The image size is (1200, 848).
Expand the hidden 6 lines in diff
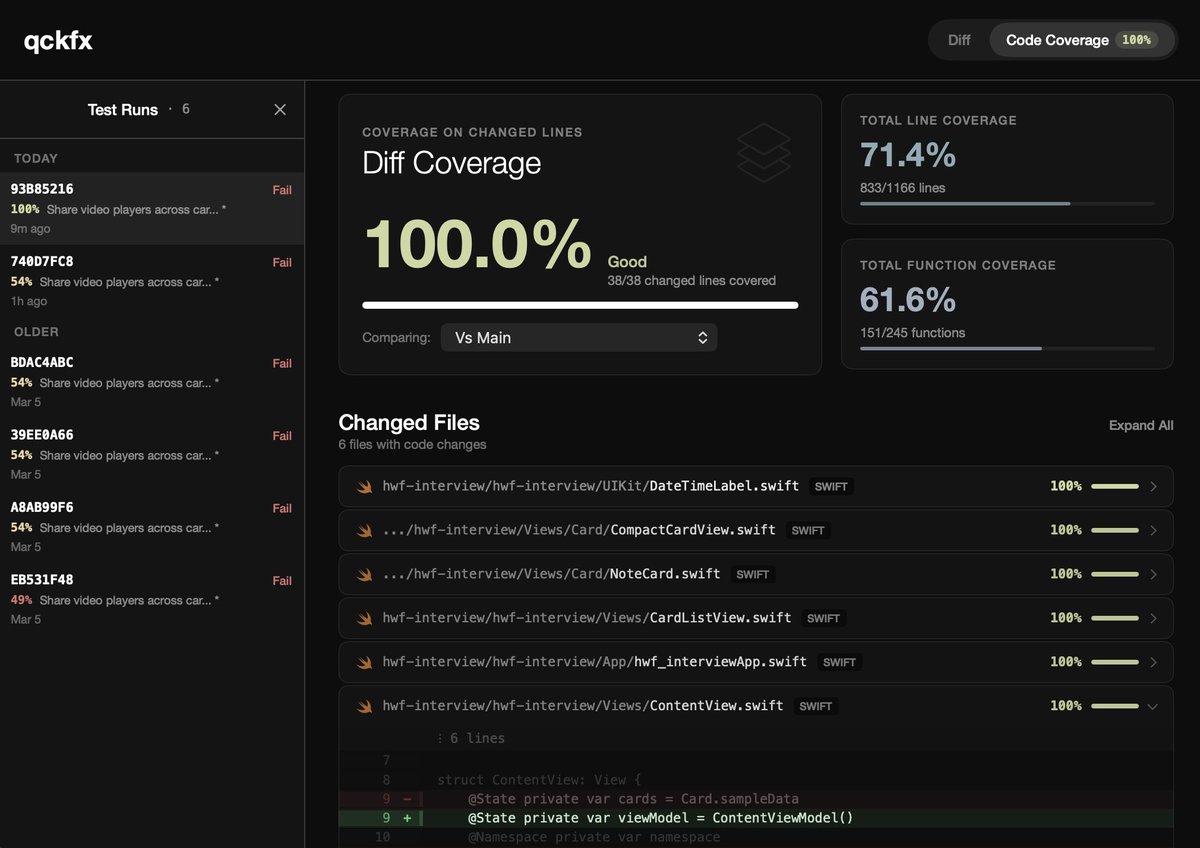click(471, 738)
